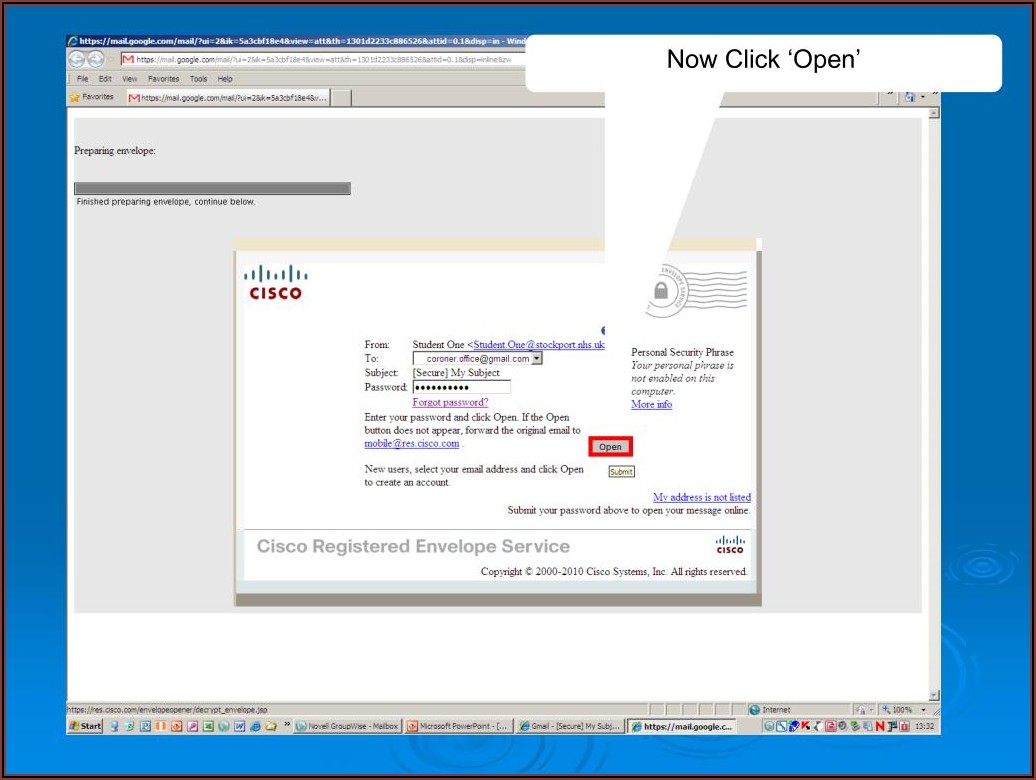
Task: Click the small Cisco logo in footer
Action: tap(730, 544)
